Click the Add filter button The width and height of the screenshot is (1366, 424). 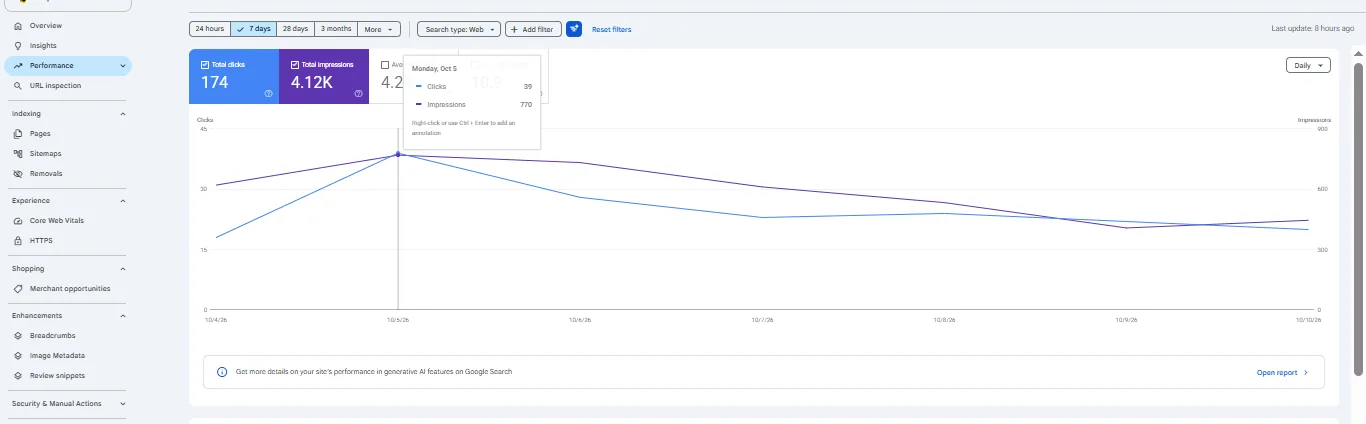coord(533,29)
